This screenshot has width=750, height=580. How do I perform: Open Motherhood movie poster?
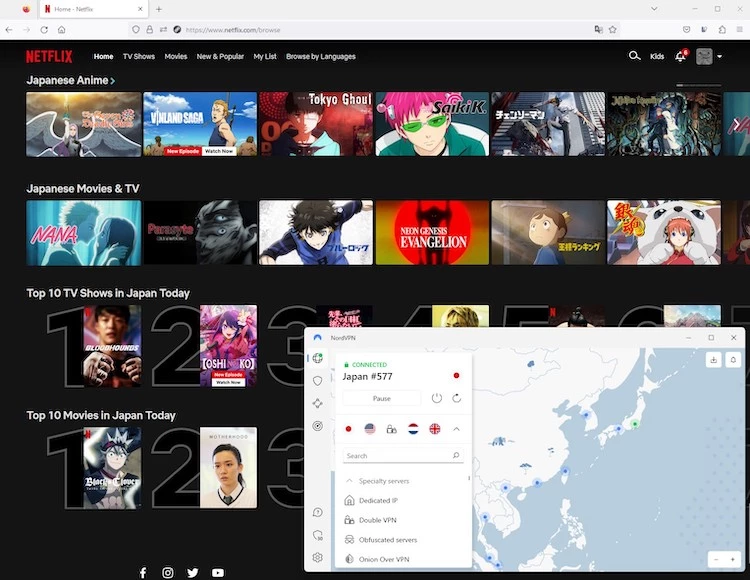228,468
